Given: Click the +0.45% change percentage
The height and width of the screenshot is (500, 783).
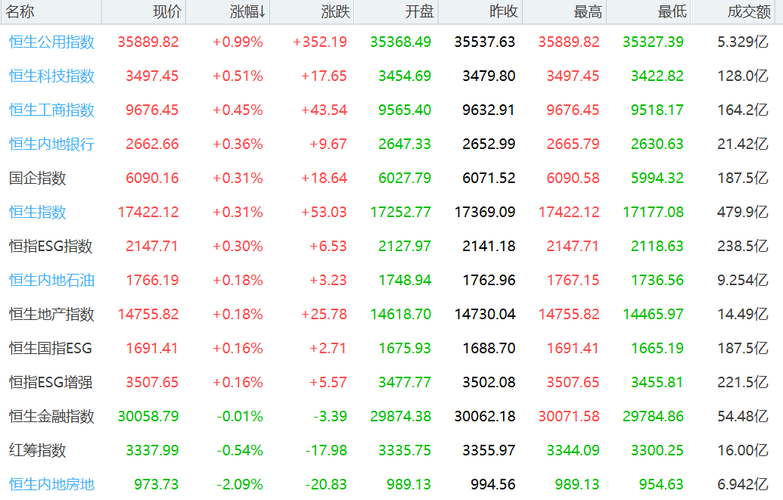Looking at the screenshot, I should pos(238,110).
